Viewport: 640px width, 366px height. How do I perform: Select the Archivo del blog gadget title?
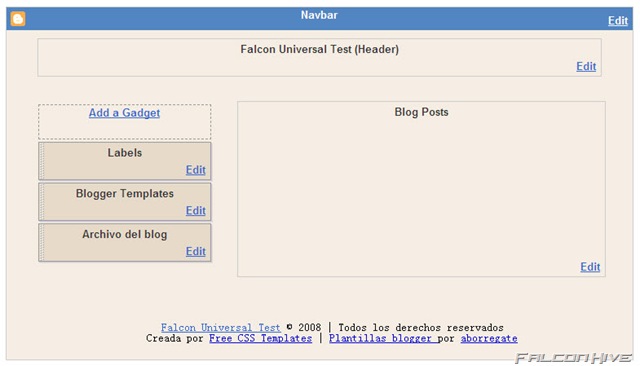pyautogui.click(x=125, y=234)
